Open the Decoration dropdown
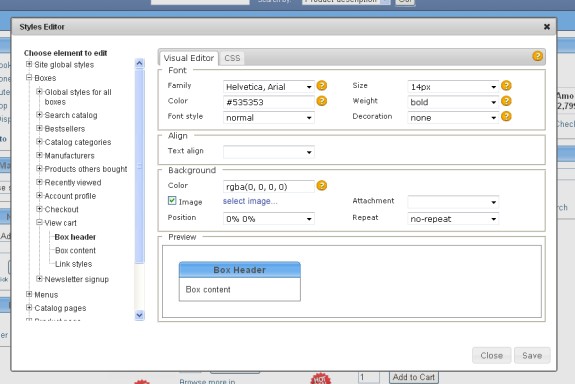The height and width of the screenshot is (384, 575). (x=453, y=117)
